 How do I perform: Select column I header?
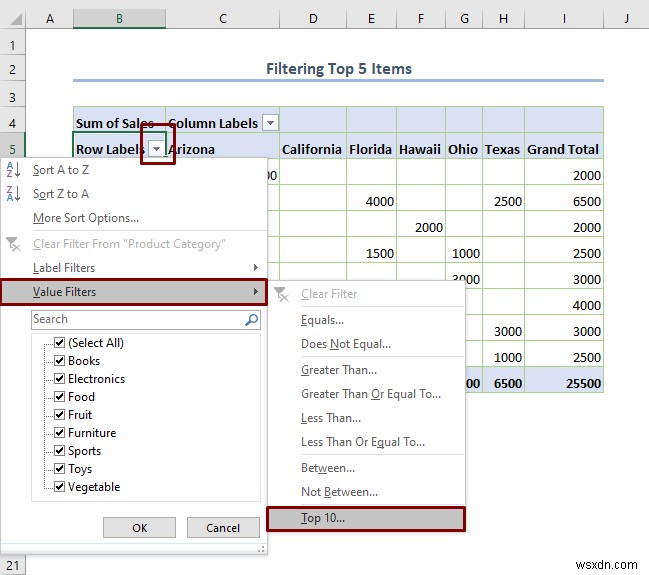pyautogui.click(x=564, y=19)
